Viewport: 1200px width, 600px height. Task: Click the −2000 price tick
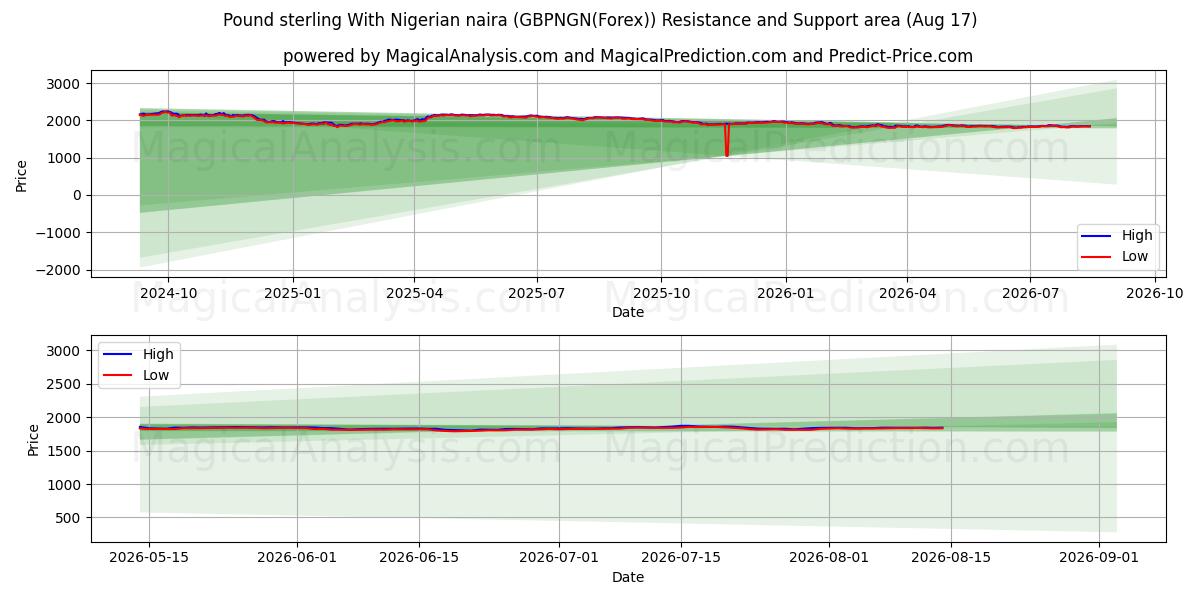click(60, 270)
